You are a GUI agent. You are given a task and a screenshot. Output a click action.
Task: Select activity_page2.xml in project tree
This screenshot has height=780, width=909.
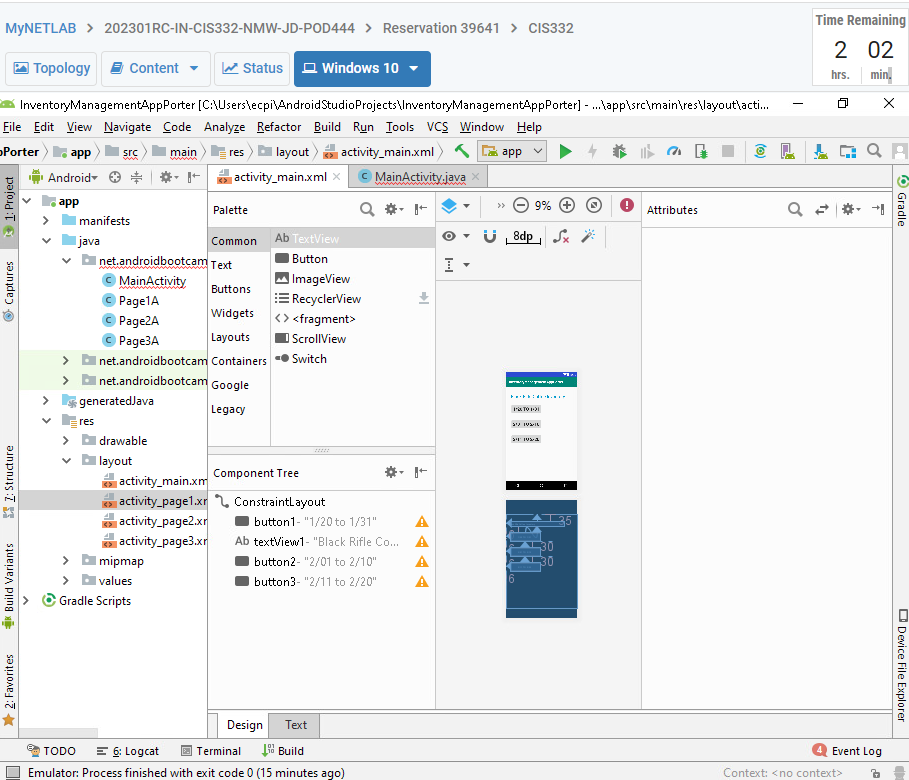click(155, 521)
